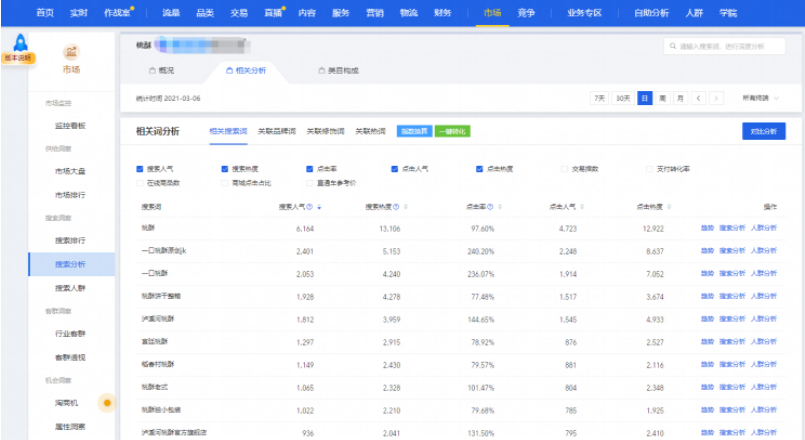The width and height of the screenshot is (805, 440).
Task: Select the 关联品牌词 sub-tab
Action: tap(277, 131)
